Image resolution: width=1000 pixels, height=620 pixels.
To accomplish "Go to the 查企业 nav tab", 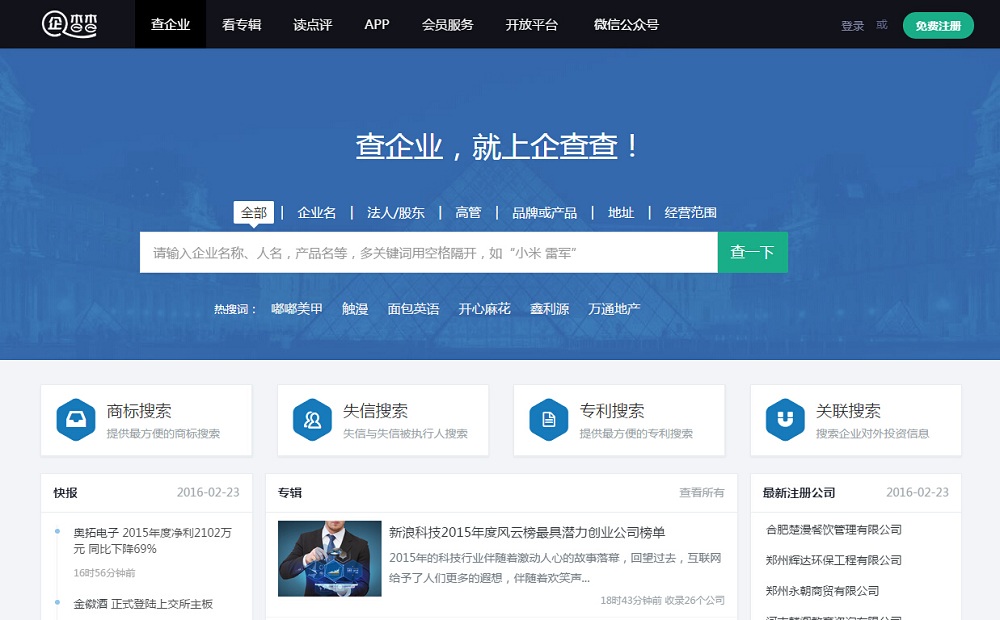I will 170,24.
